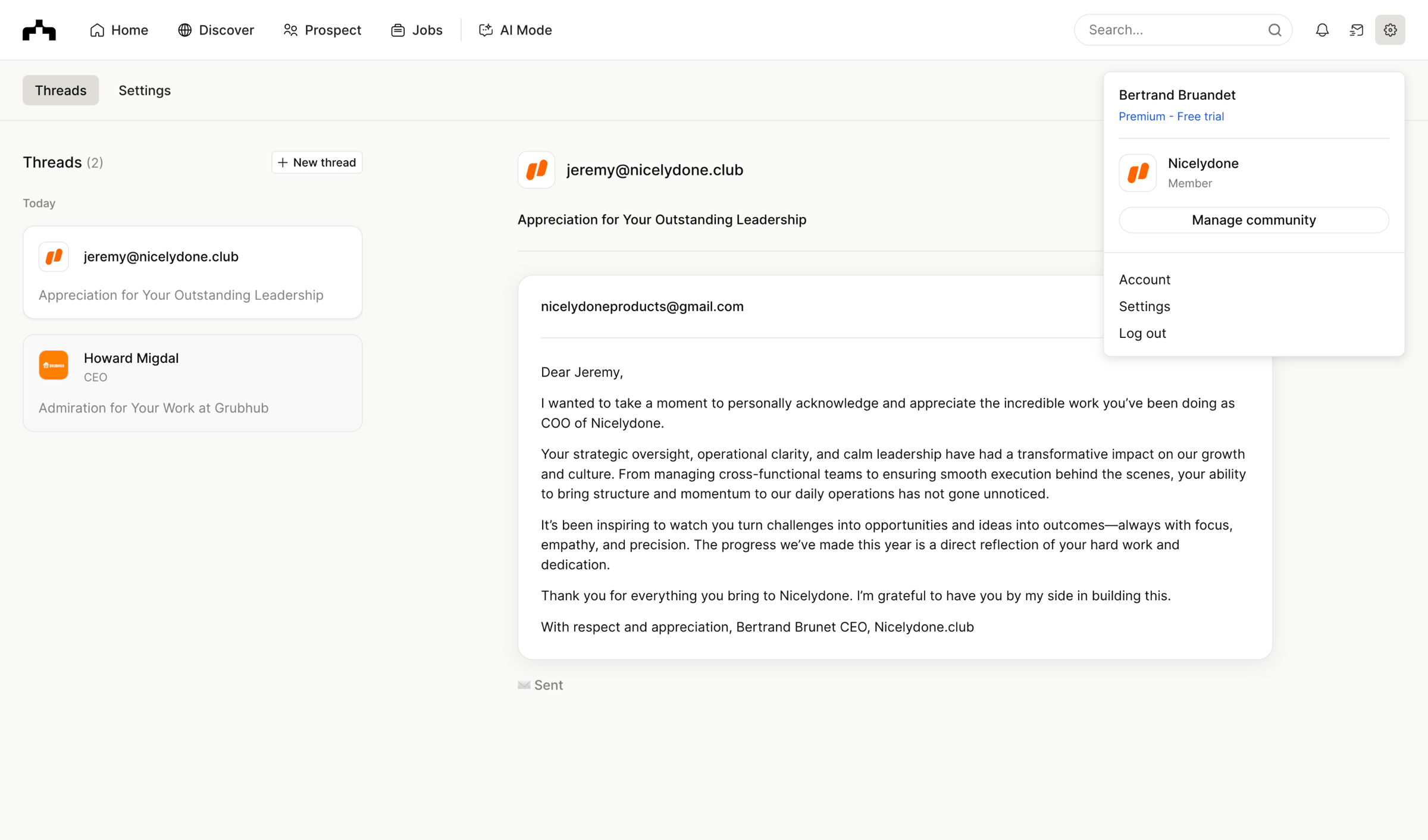Image resolution: width=1428 pixels, height=840 pixels.
Task: Navigate to Jobs
Action: 416,30
